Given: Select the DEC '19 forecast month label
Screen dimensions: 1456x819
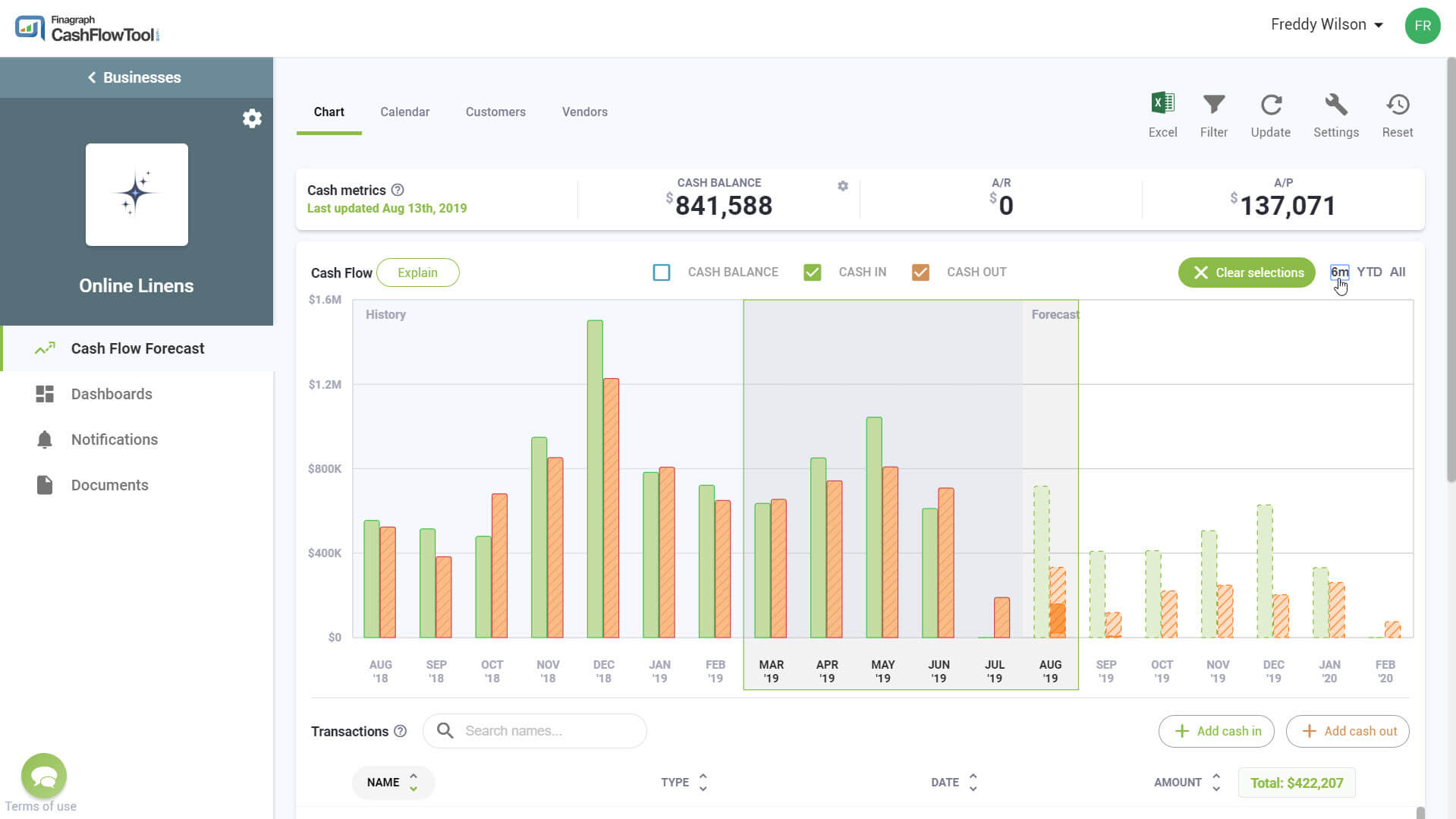Looking at the screenshot, I should (1274, 671).
